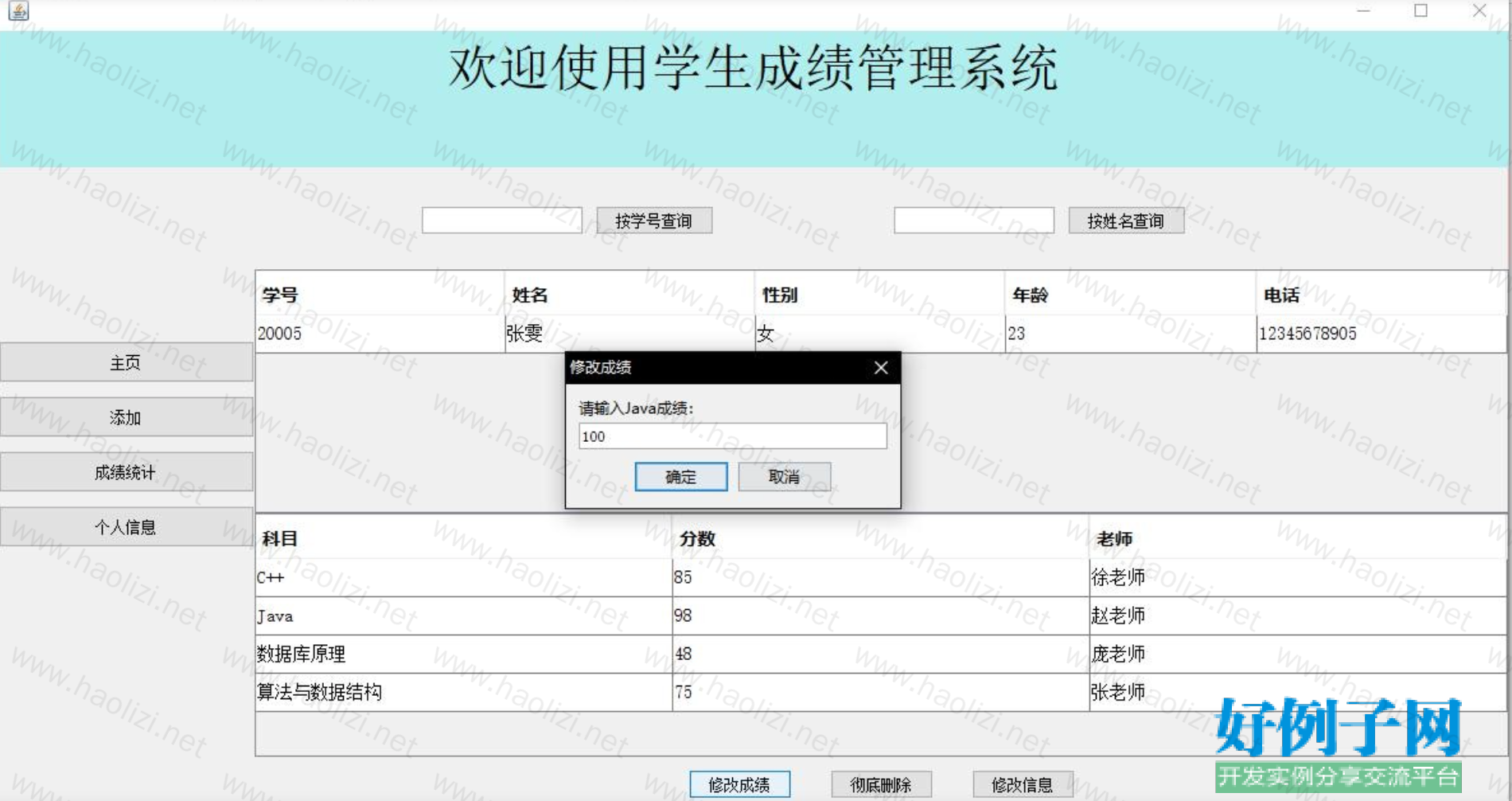Image resolution: width=1512 pixels, height=801 pixels.
Task: Focus the name search text field
Action: point(973,221)
